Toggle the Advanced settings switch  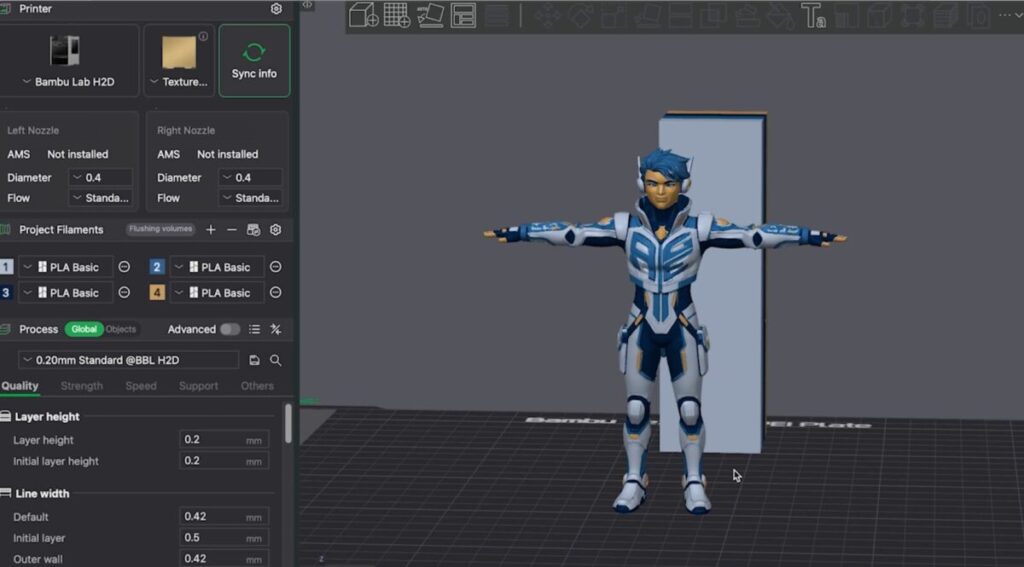click(x=230, y=329)
